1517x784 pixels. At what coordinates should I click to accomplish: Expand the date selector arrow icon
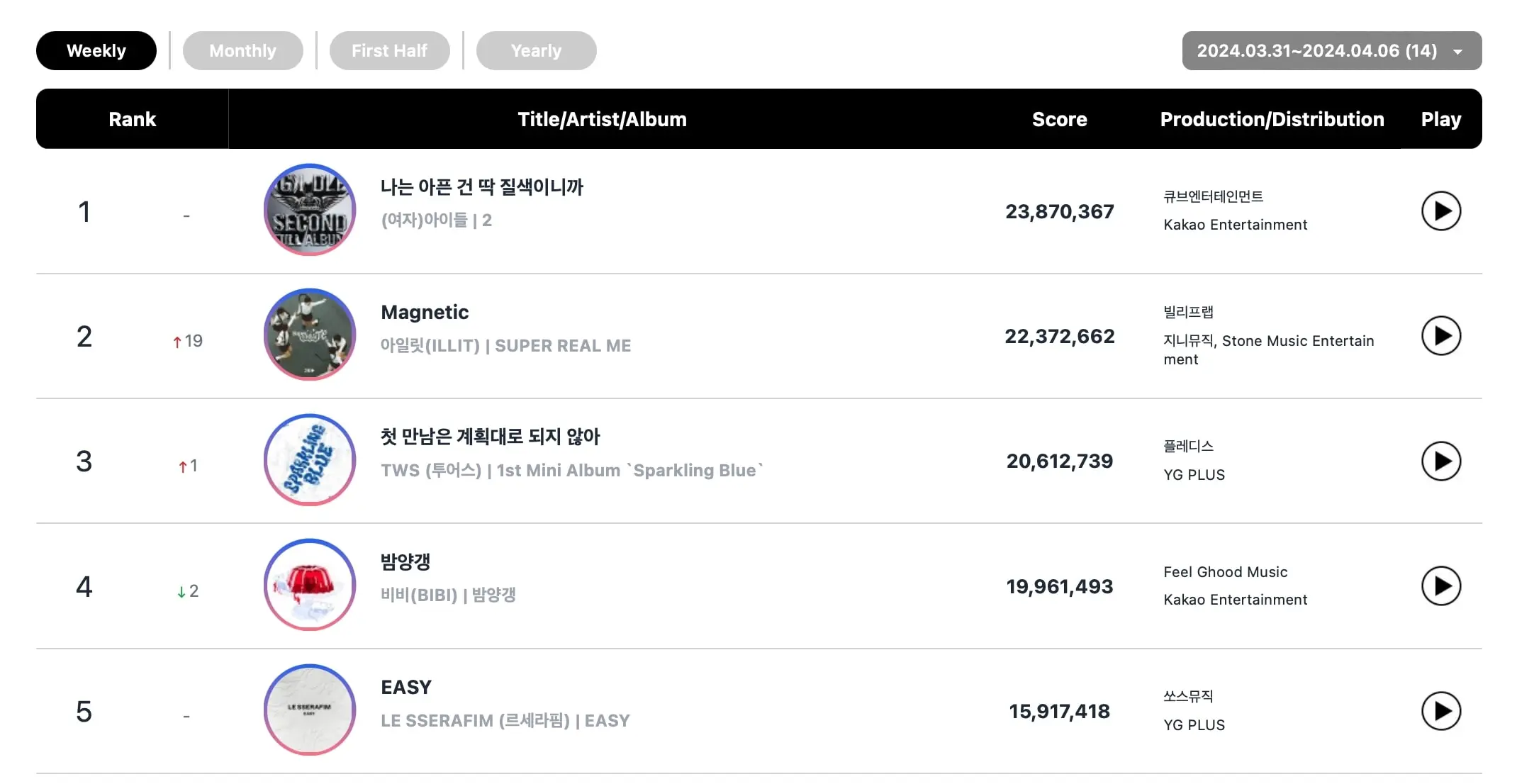coord(1457,52)
